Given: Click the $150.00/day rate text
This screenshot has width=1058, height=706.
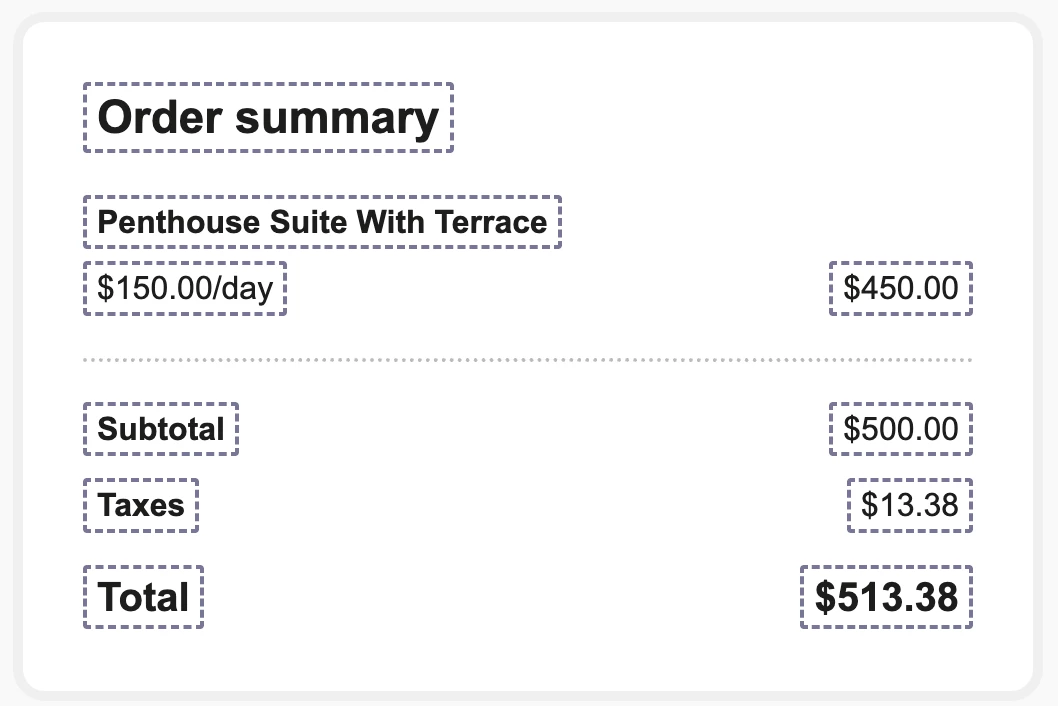Looking at the screenshot, I should pyautogui.click(x=185, y=289).
